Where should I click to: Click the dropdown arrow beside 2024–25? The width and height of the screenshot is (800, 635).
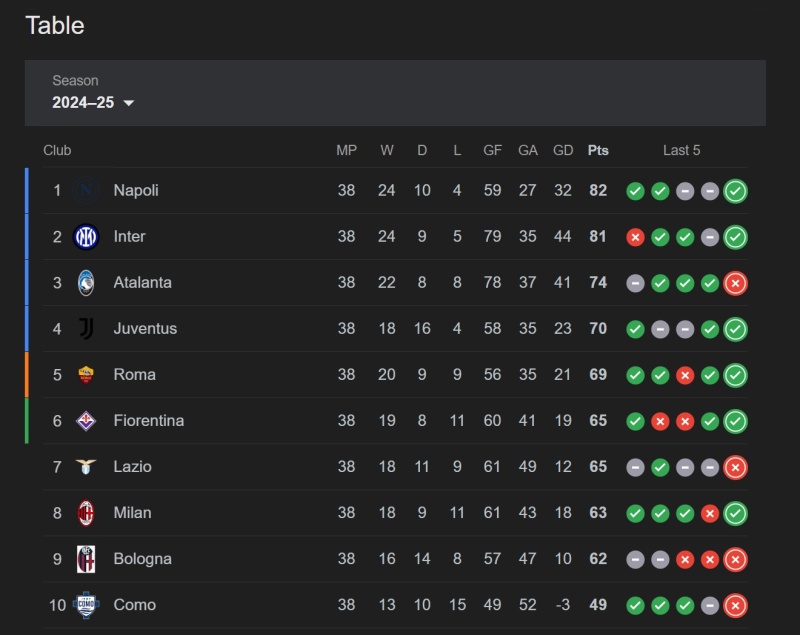(129, 103)
